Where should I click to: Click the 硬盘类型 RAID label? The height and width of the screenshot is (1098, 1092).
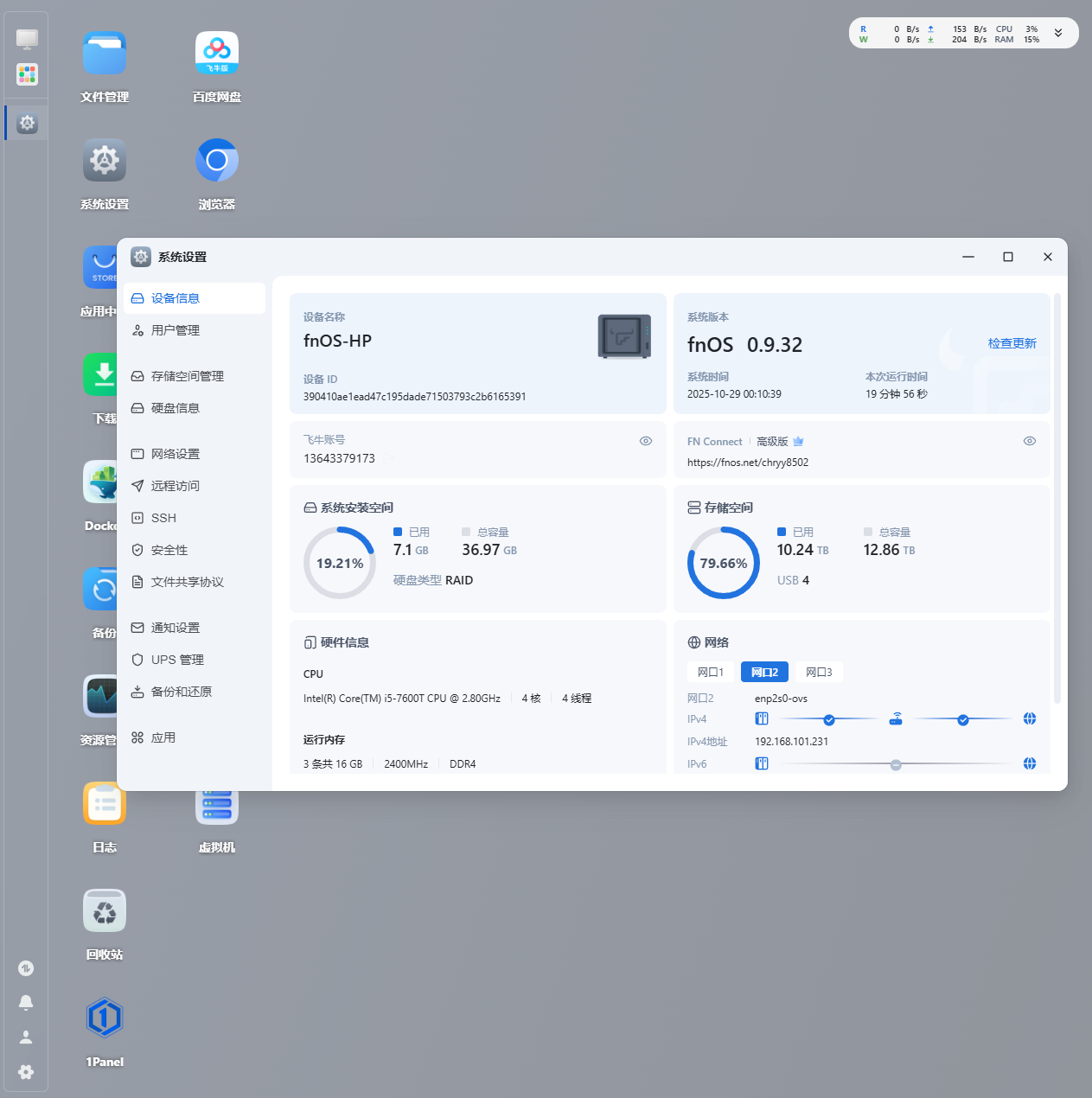pyautogui.click(x=433, y=580)
